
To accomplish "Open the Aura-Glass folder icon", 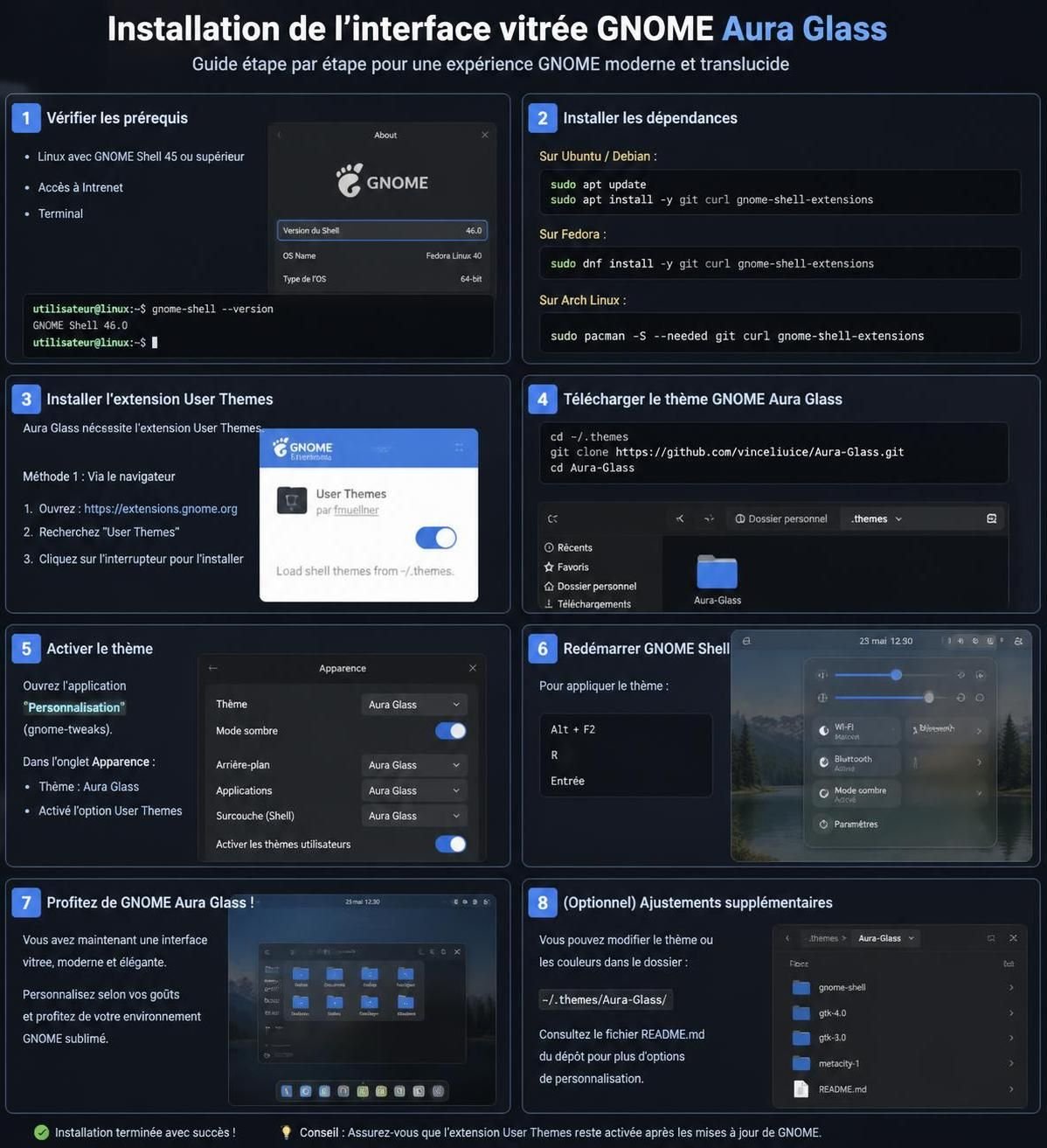I will pos(717,573).
